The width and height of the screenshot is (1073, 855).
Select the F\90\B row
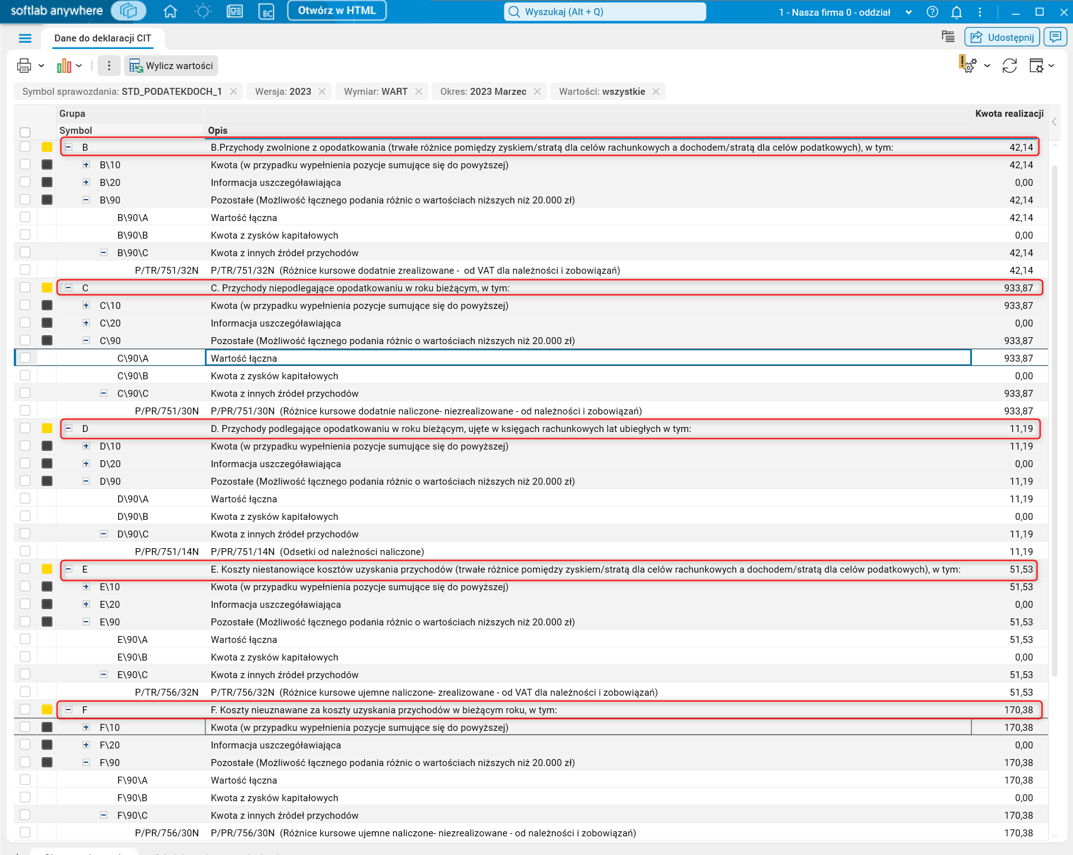click(x=531, y=797)
